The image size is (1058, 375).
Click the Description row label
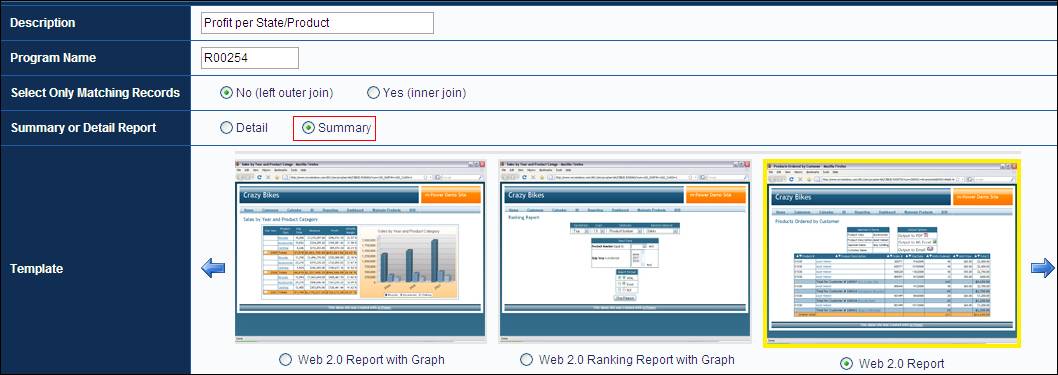point(43,22)
